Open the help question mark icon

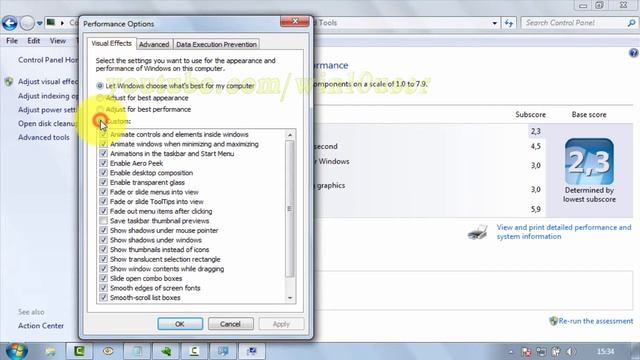click(x=633, y=53)
